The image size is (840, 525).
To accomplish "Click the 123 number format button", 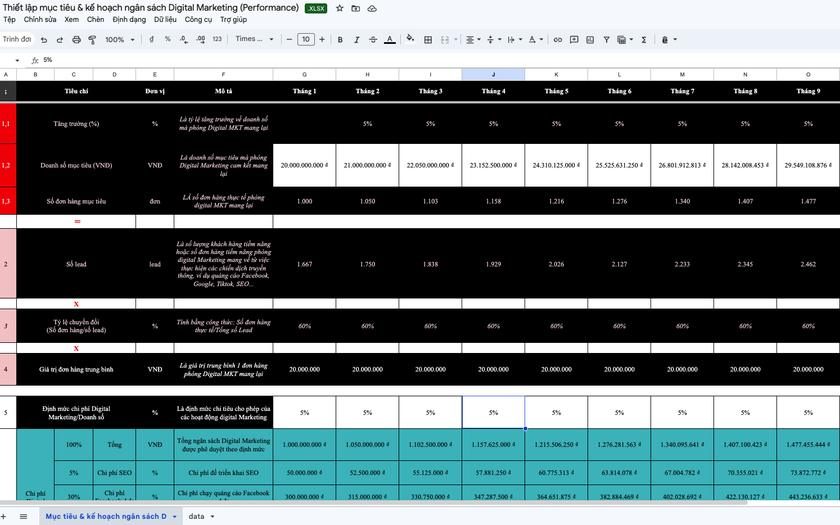I will tap(217, 39).
